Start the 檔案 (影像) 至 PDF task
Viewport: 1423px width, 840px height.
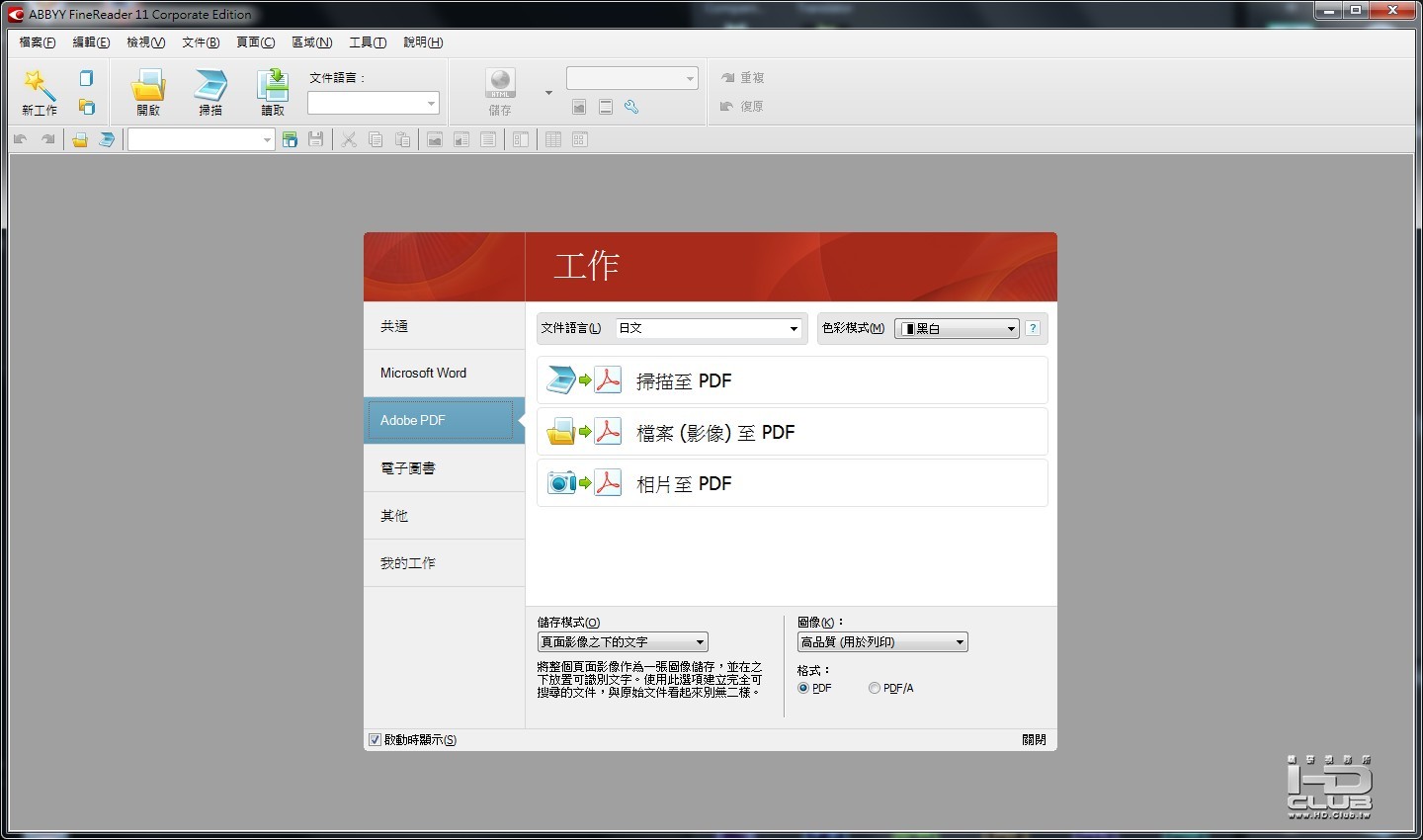pyautogui.click(x=792, y=432)
